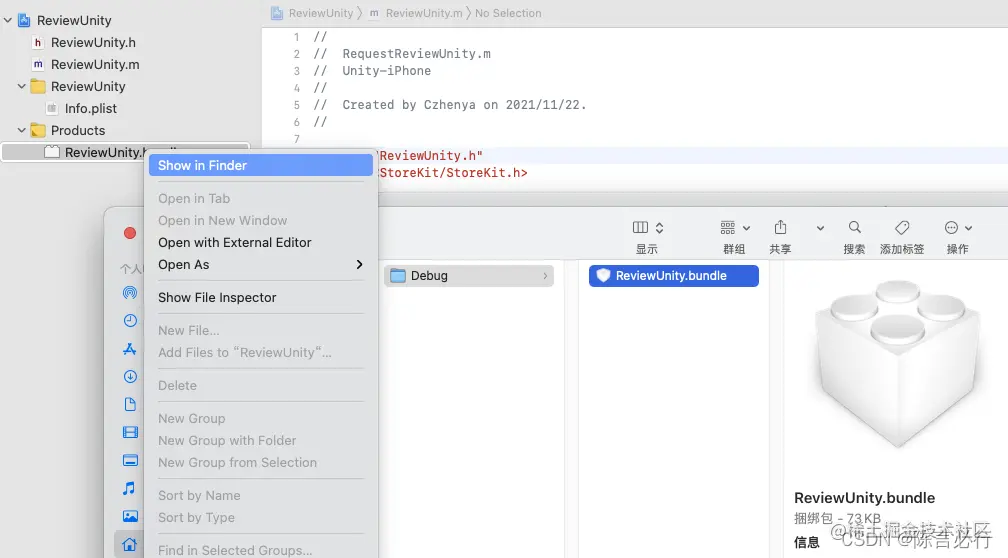Select Info.plist in project navigator
Image resolution: width=1008 pixels, height=558 pixels.
point(91,108)
